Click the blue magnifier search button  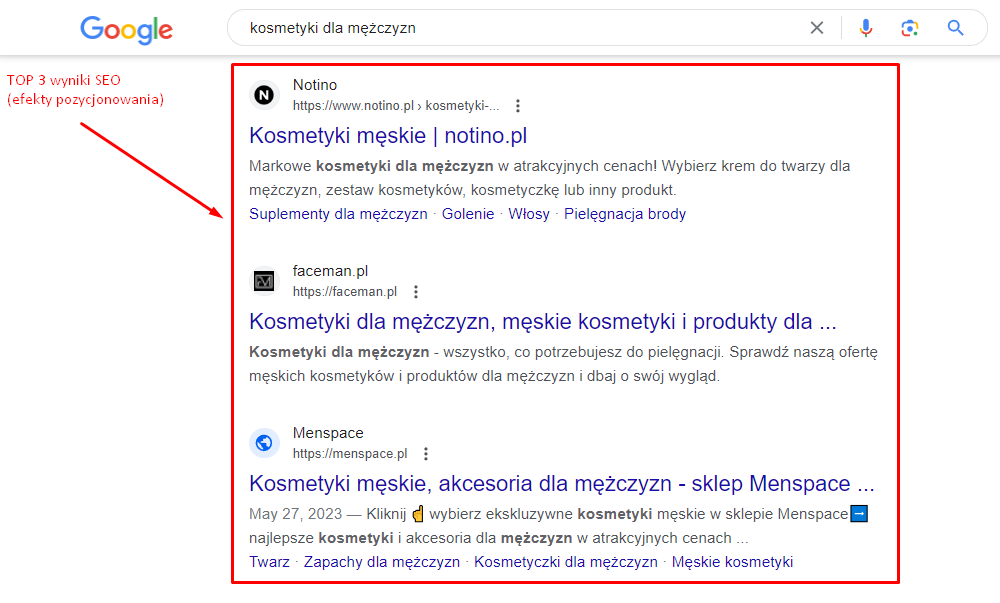point(955,27)
